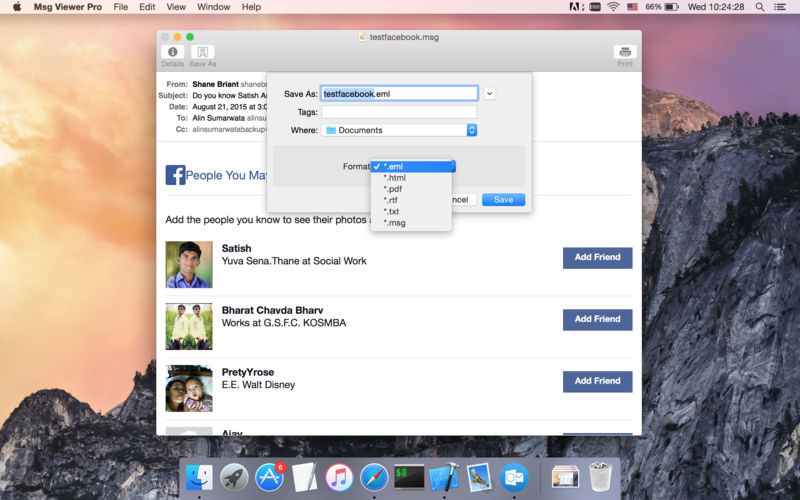The width and height of the screenshot is (800, 500).
Task: Click Add Friend for Satish
Action: coord(597,258)
